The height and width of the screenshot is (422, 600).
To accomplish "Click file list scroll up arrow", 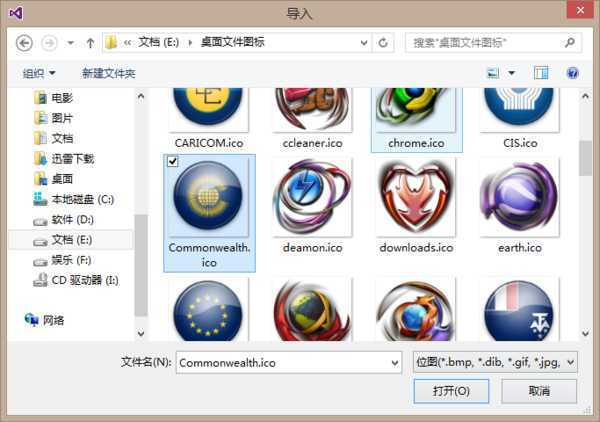I will tap(585, 96).
